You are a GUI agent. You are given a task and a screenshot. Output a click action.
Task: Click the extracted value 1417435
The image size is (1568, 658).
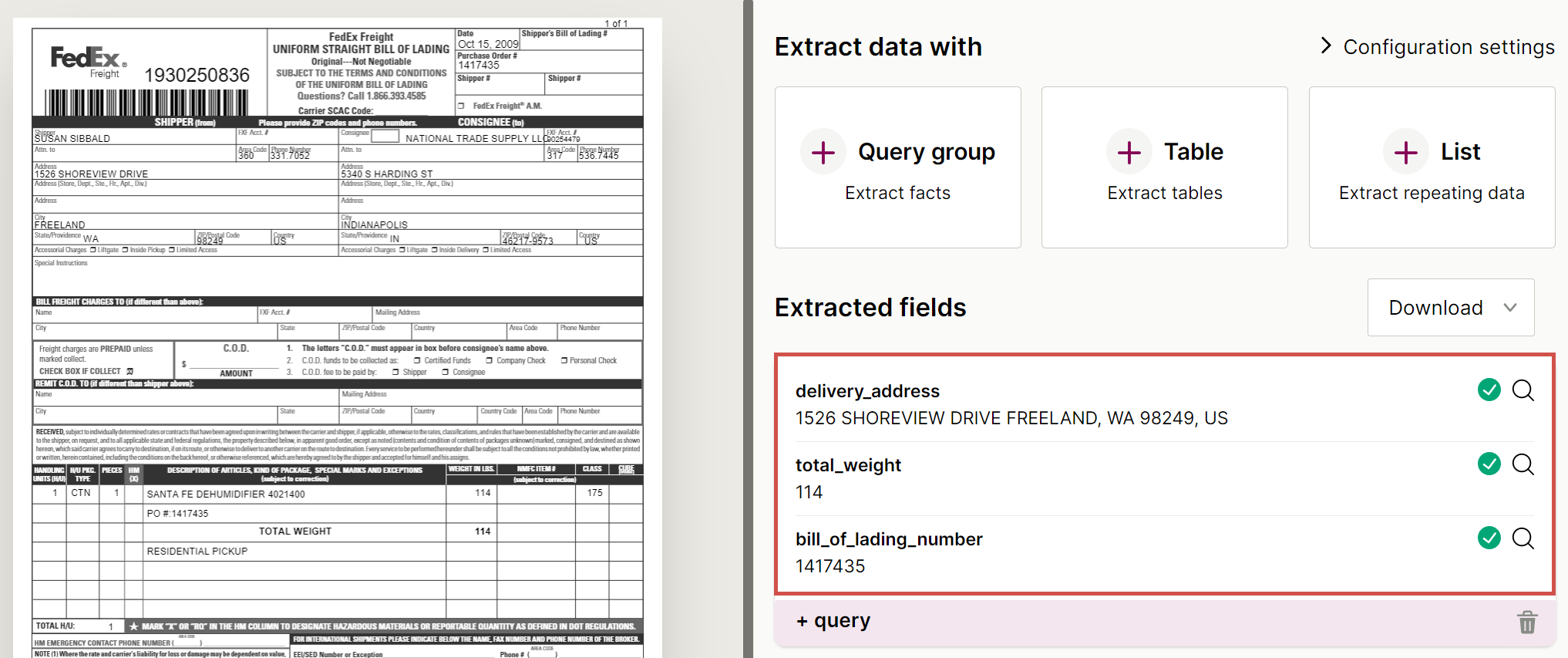click(830, 566)
